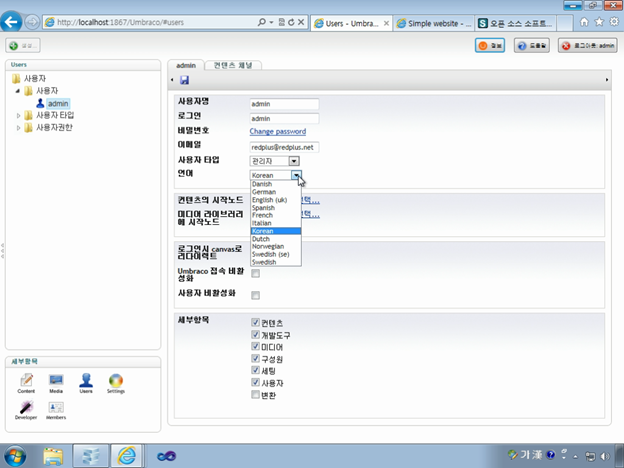
Task: Click the toolbar scroll right arrow
Action: (607, 80)
